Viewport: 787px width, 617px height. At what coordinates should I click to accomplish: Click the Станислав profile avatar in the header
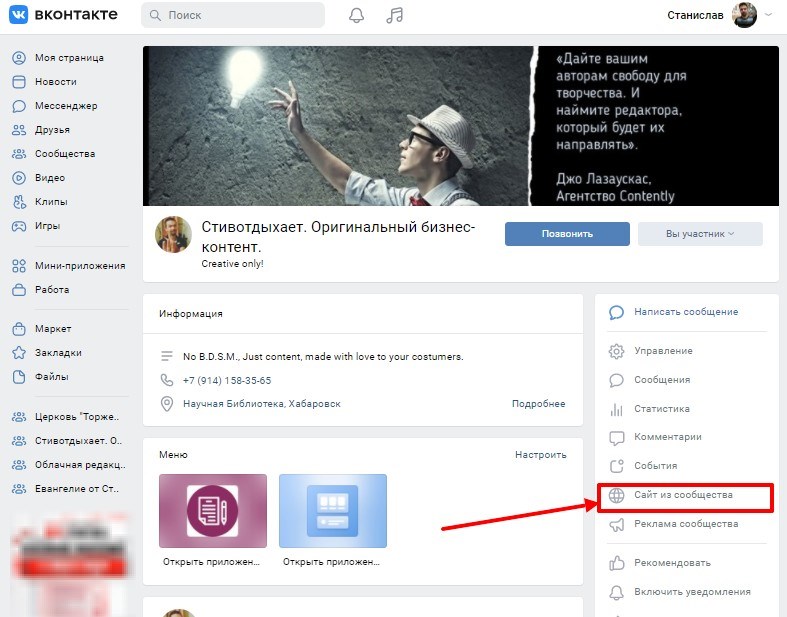(744, 15)
